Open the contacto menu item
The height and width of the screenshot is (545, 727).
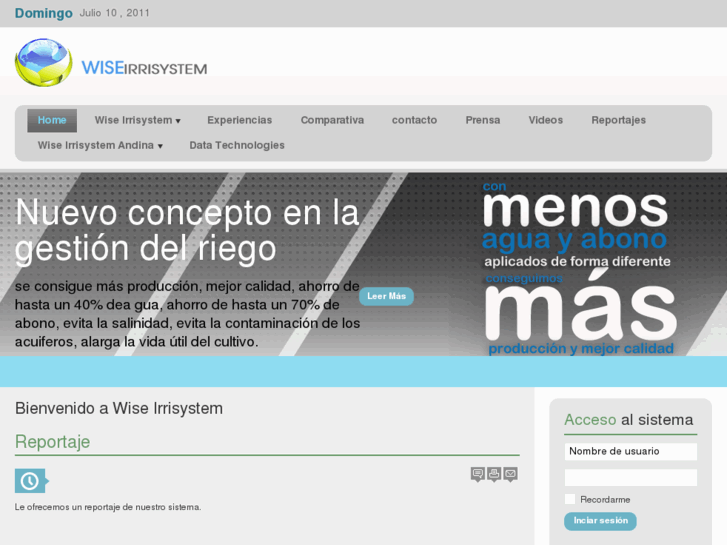coord(414,120)
